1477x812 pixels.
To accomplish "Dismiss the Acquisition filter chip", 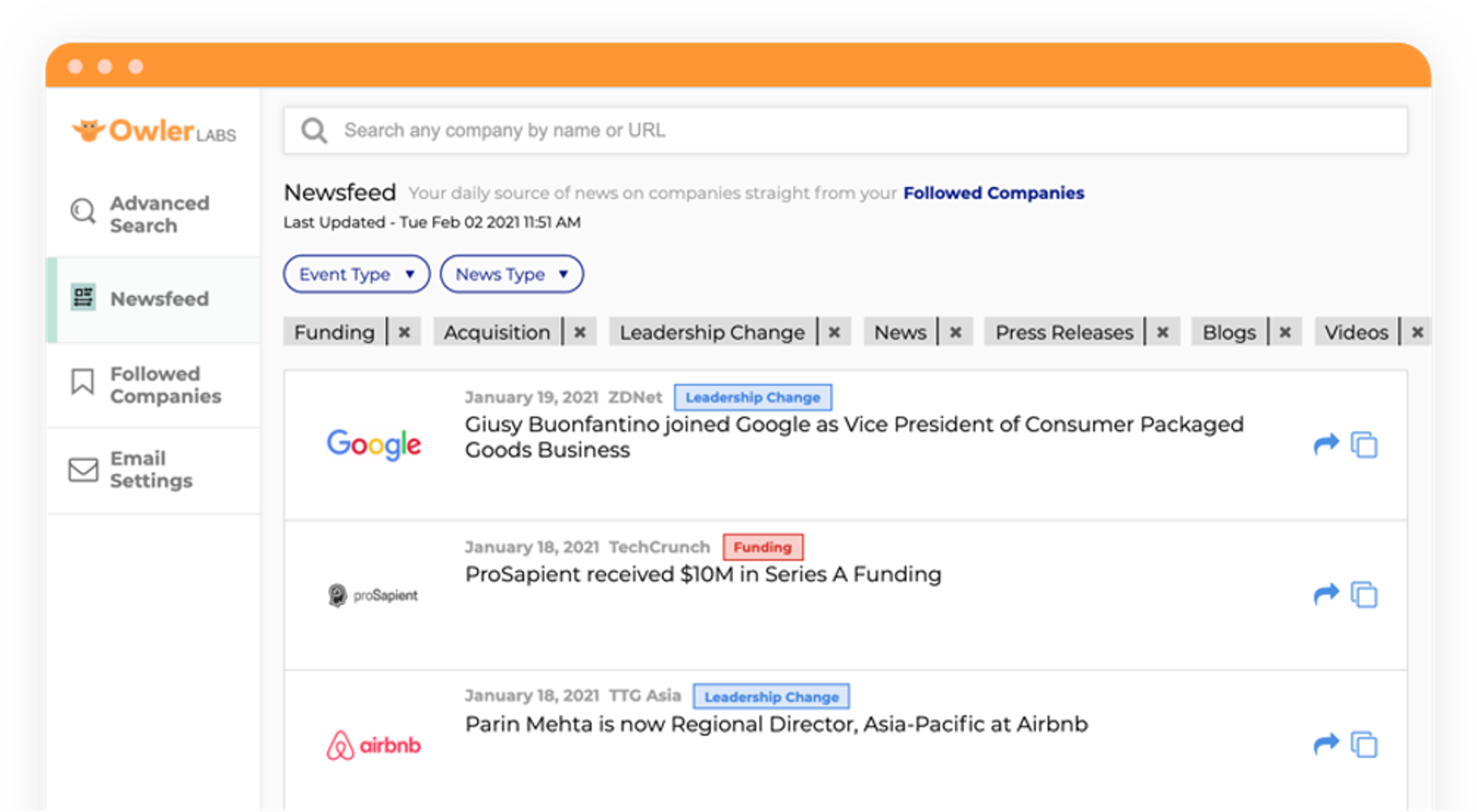I will tap(580, 332).
